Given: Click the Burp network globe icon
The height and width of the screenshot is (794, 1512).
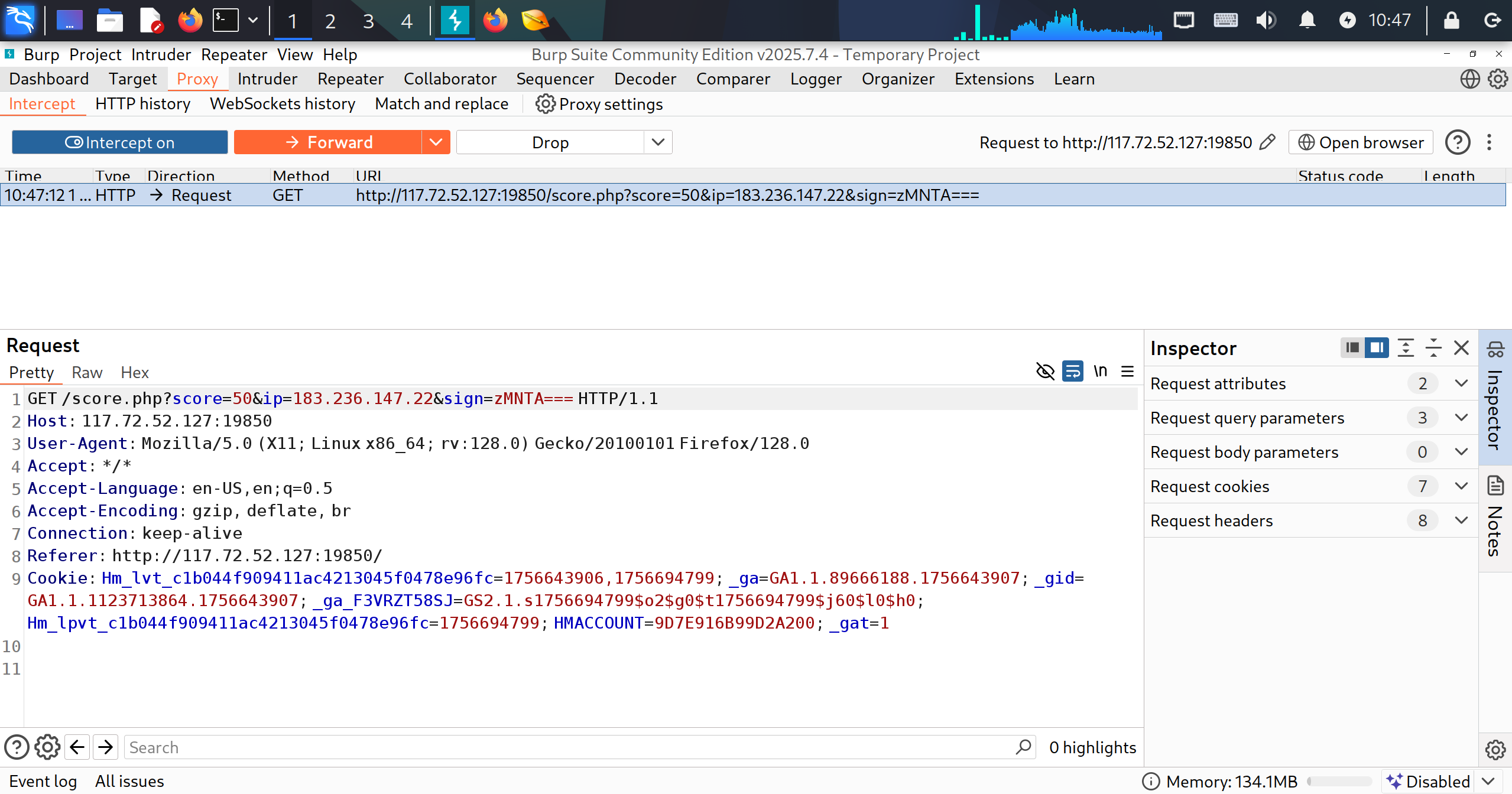Looking at the screenshot, I should coord(1469,79).
